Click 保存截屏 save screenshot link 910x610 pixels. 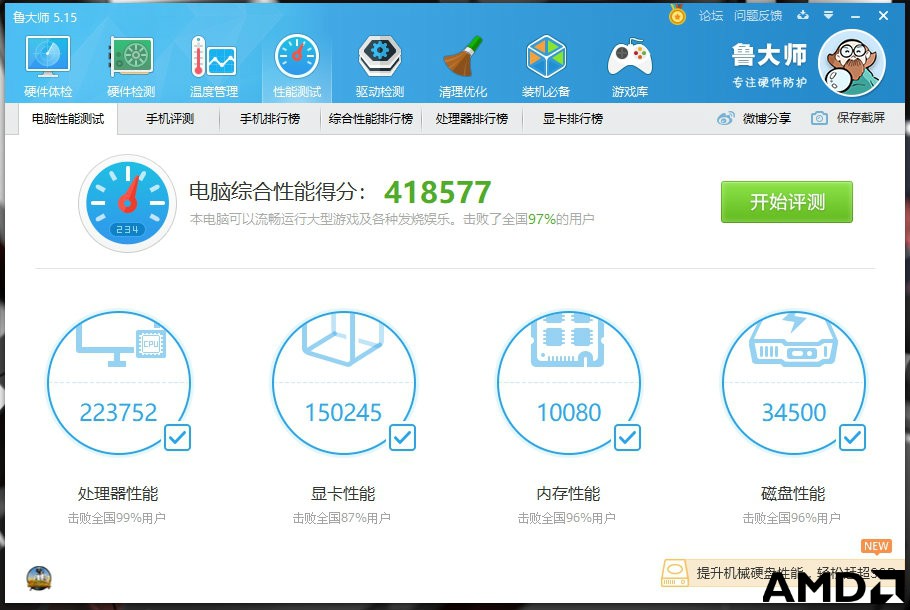point(861,118)
